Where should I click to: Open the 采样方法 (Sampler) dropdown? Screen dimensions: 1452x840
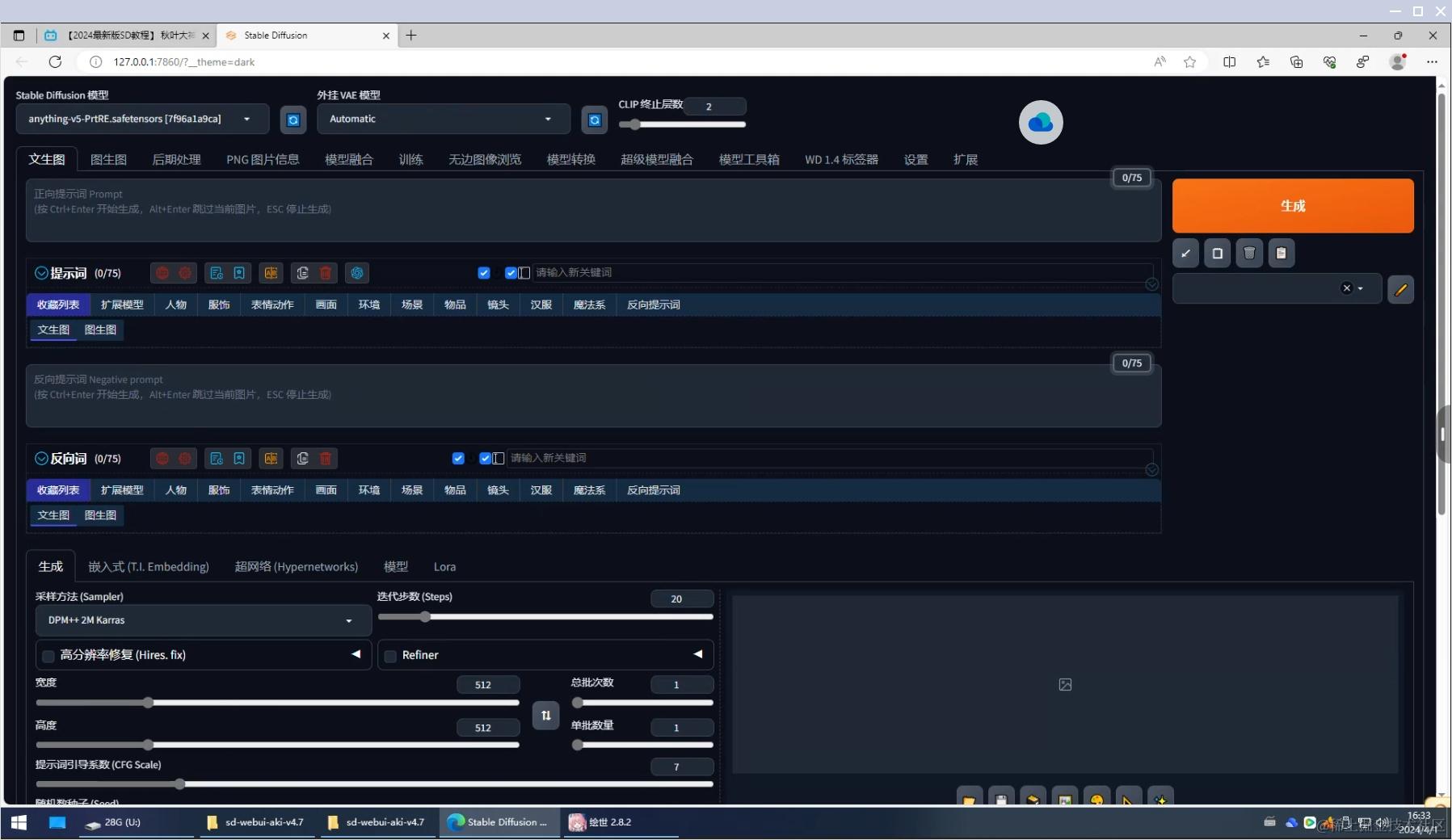click(203, 620)
